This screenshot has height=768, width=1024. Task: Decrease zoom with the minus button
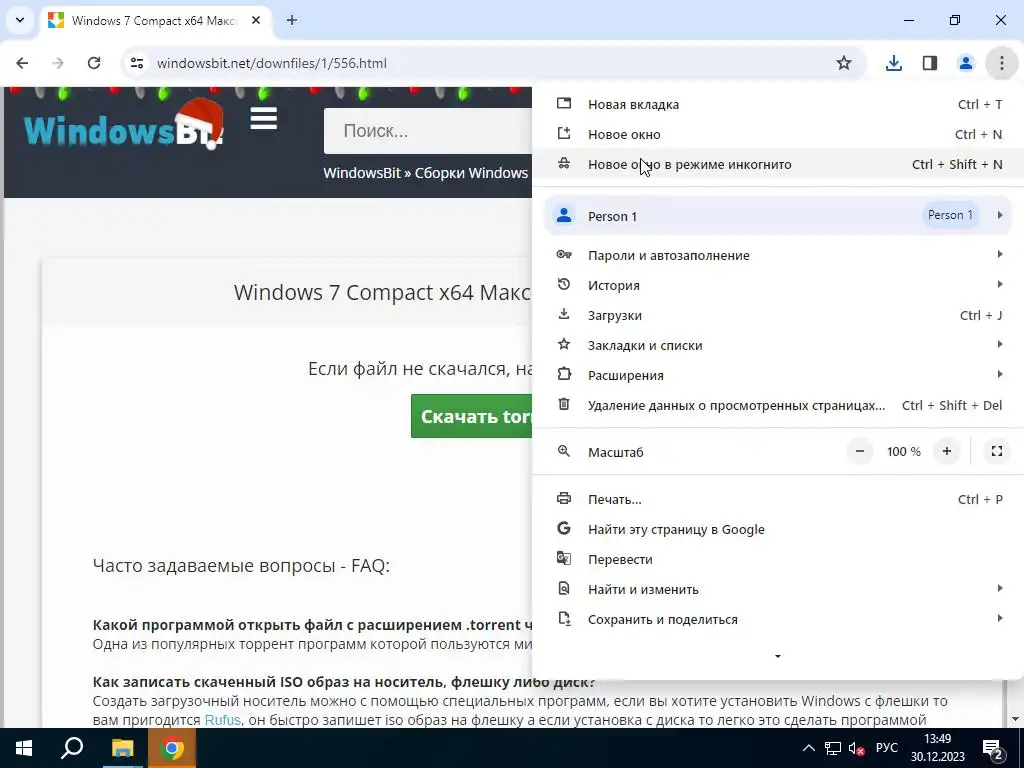click(x=860, y=451)
